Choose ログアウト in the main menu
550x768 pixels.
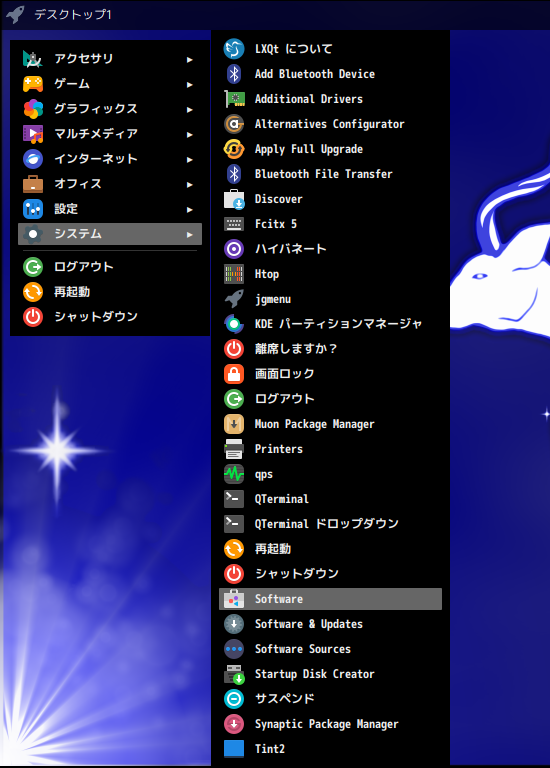click(x=110, y=267)
